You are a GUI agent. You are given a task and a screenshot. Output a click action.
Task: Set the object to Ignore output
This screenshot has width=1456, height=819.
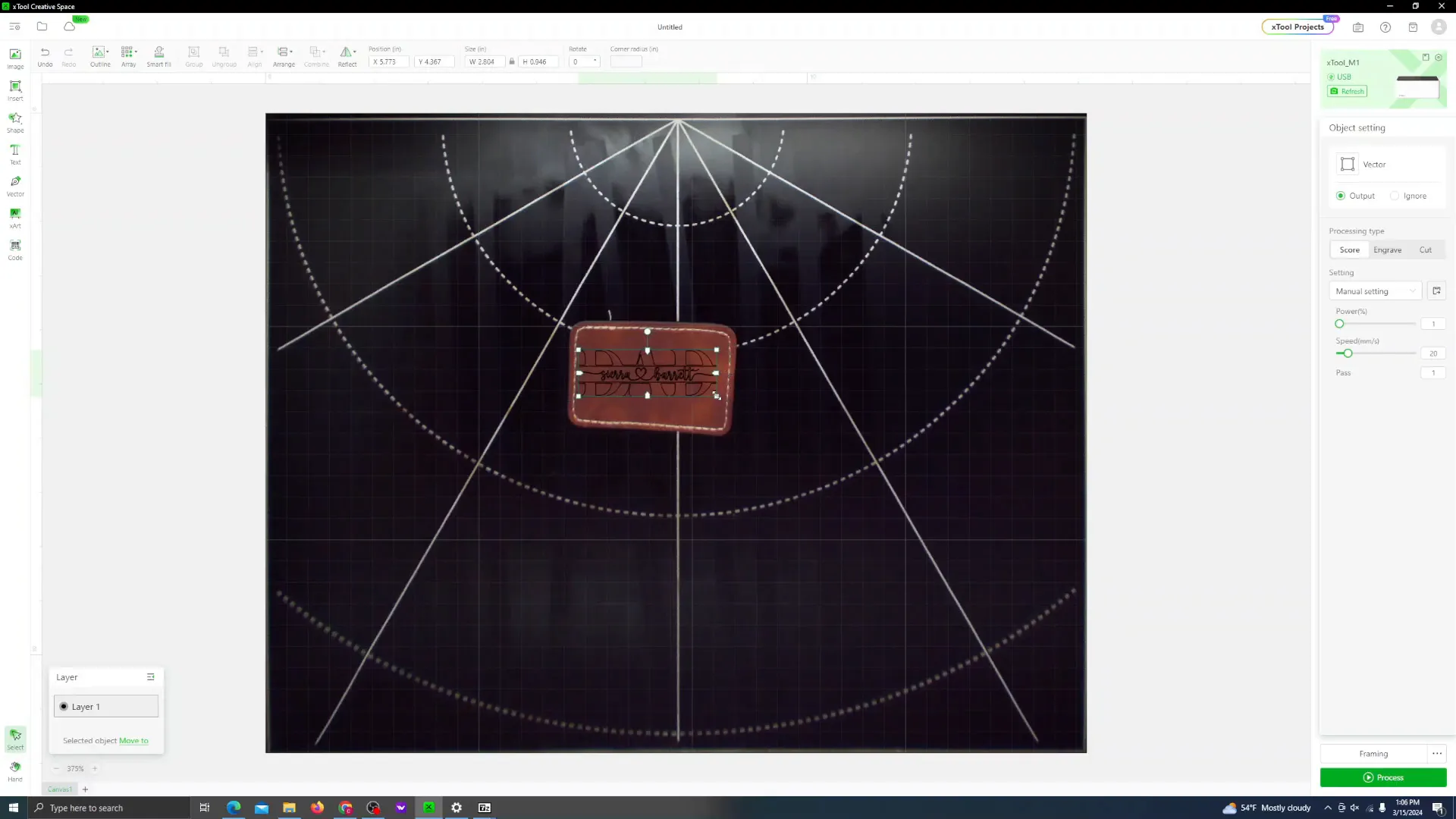point(1395,196)
